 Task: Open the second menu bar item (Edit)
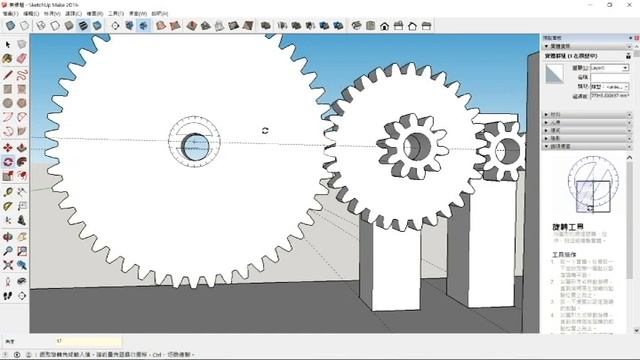click(31, 13)
